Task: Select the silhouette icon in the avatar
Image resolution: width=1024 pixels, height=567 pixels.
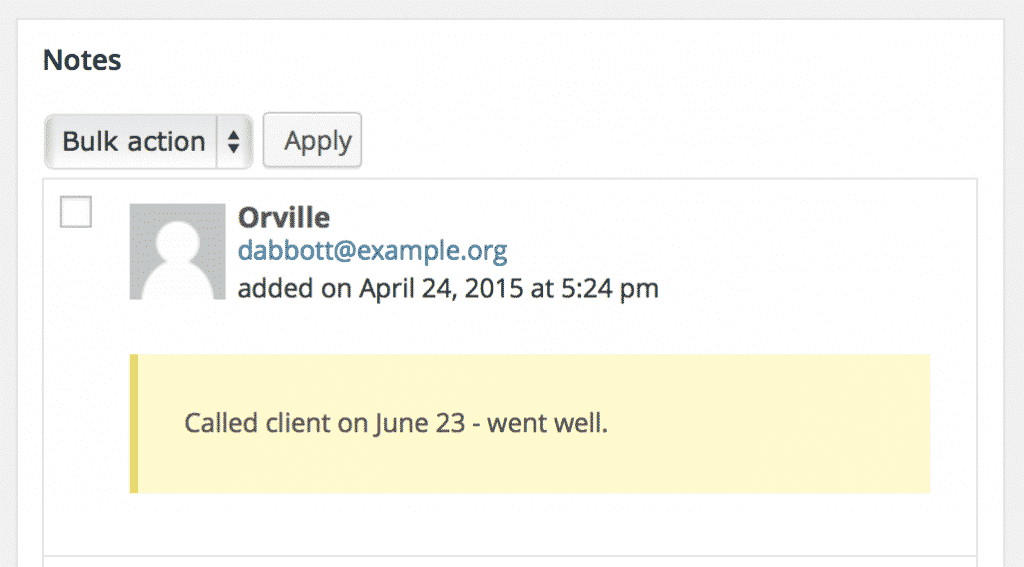Action: 178,259
